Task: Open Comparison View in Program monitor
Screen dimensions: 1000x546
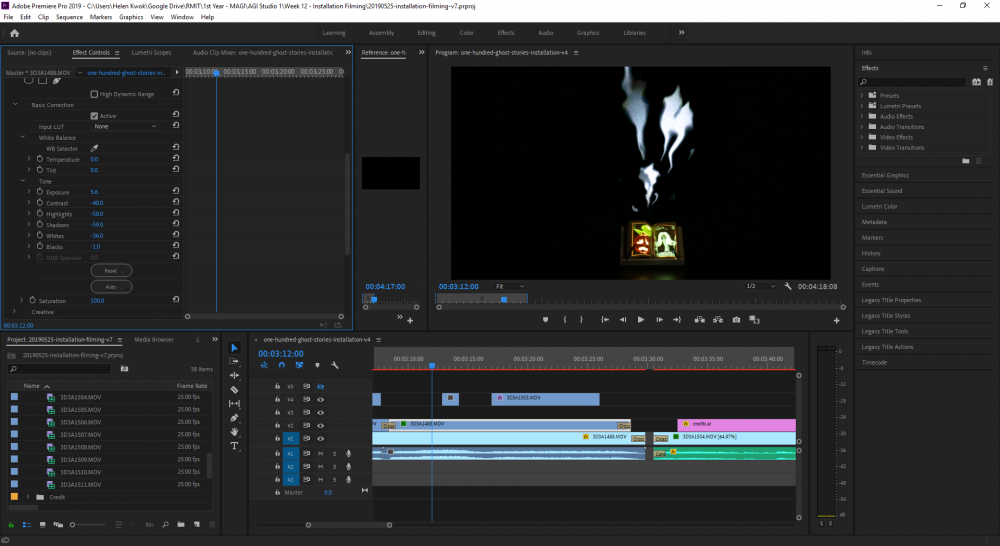Action: pyautogui.click(x=754, y=320)
